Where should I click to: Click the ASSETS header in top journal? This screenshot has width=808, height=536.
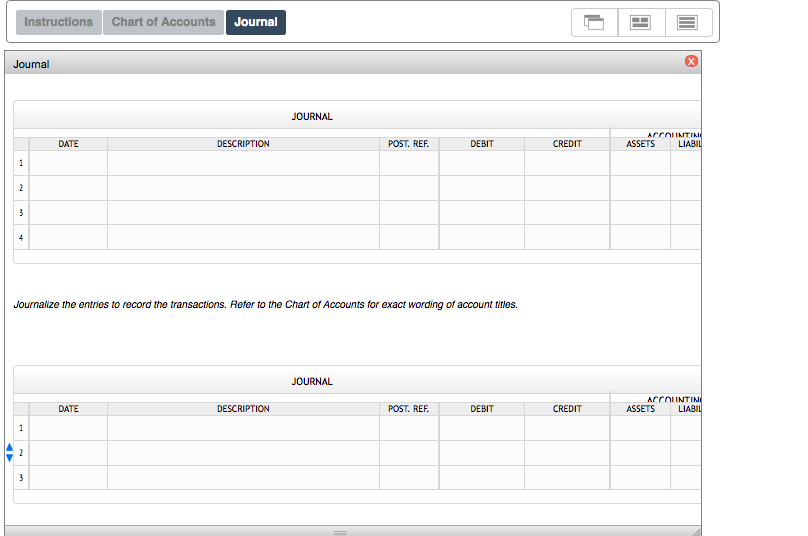(x=641, y=144)
